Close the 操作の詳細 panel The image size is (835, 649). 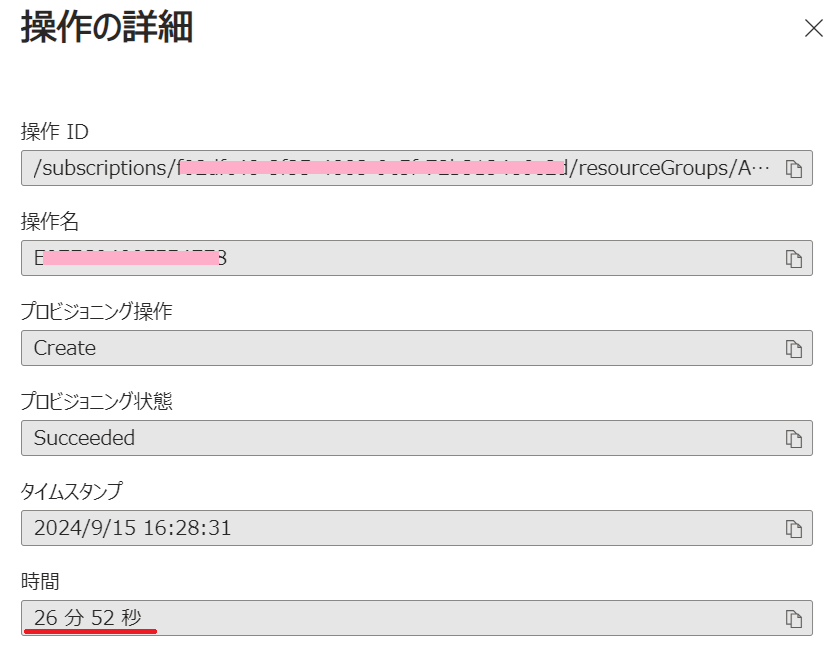(814, 28)
